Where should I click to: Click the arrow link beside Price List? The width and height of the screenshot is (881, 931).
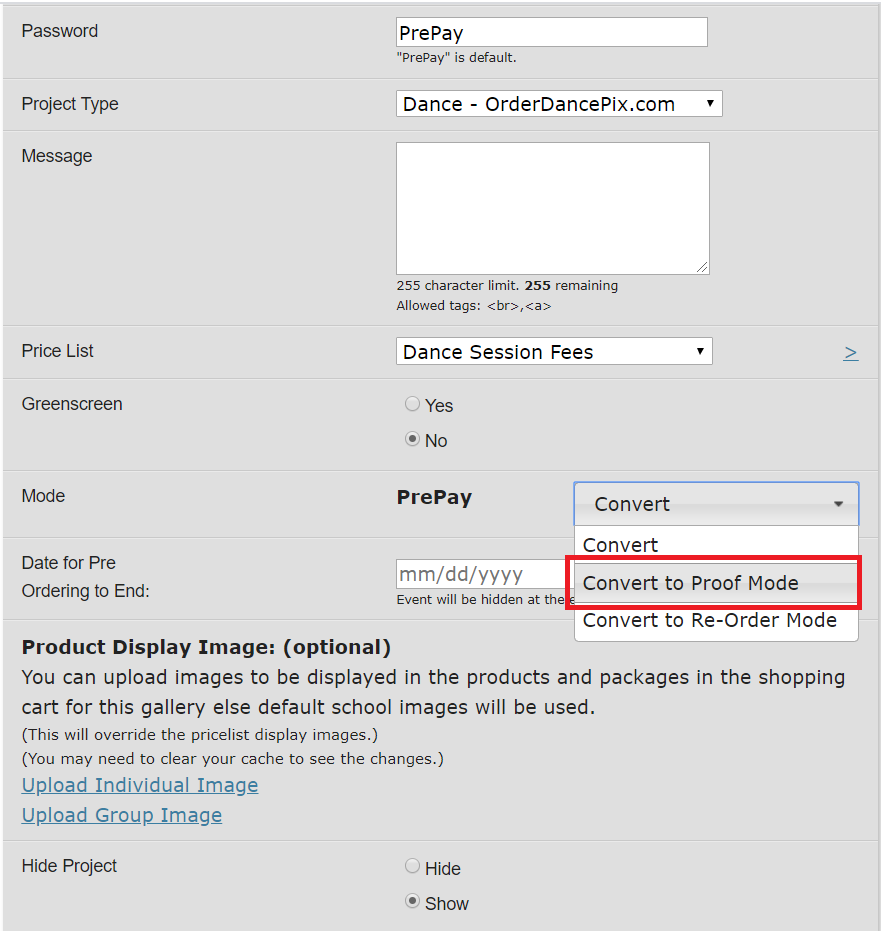850,353
